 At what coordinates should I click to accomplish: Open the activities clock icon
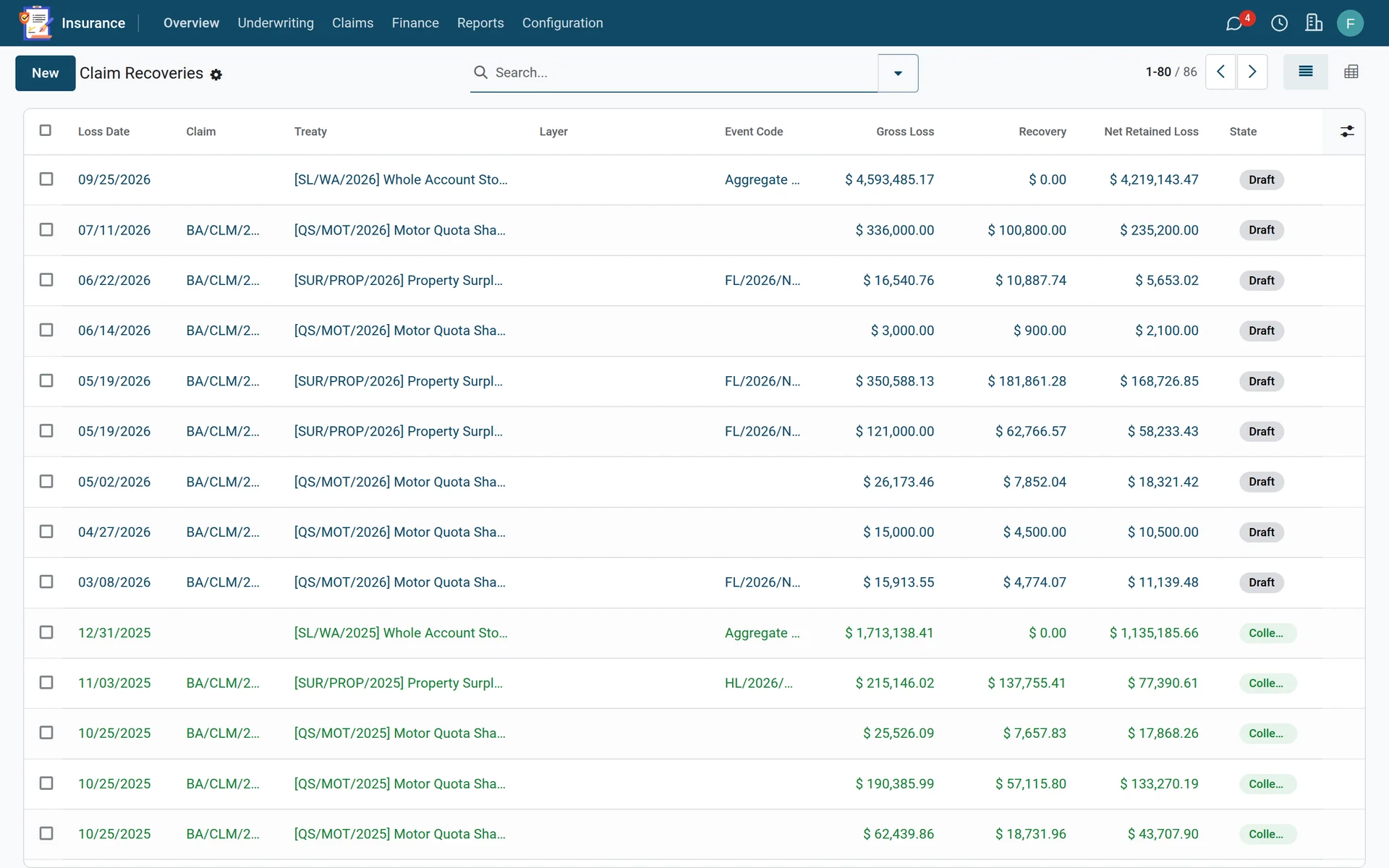coord(1279,23)
